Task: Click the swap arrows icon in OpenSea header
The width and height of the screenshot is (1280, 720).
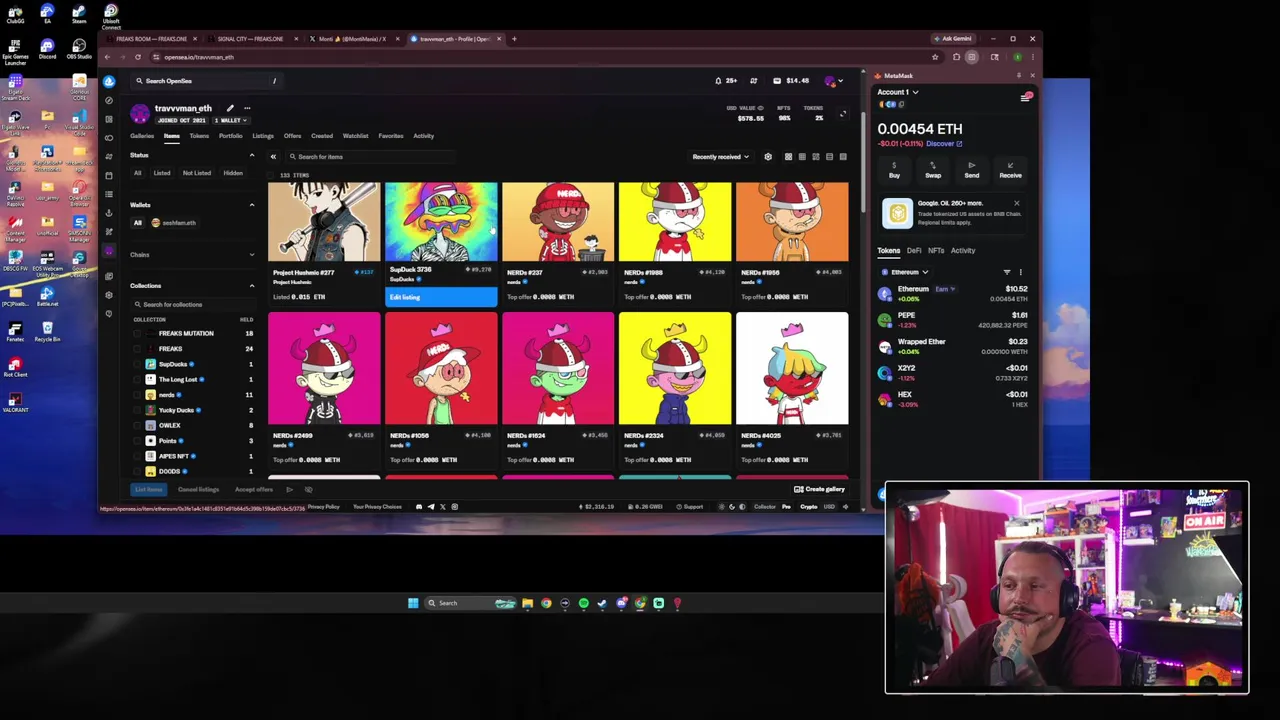Action: [x=754, y=81]
